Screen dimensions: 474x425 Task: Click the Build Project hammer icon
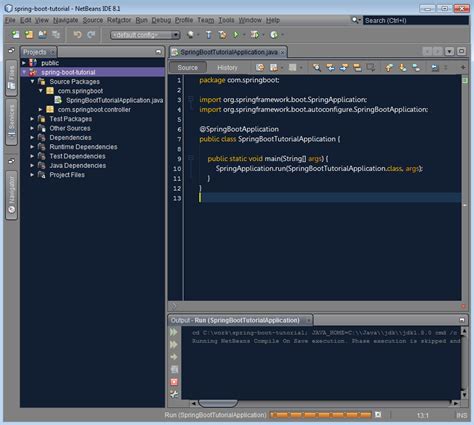[x=209, y=34]
